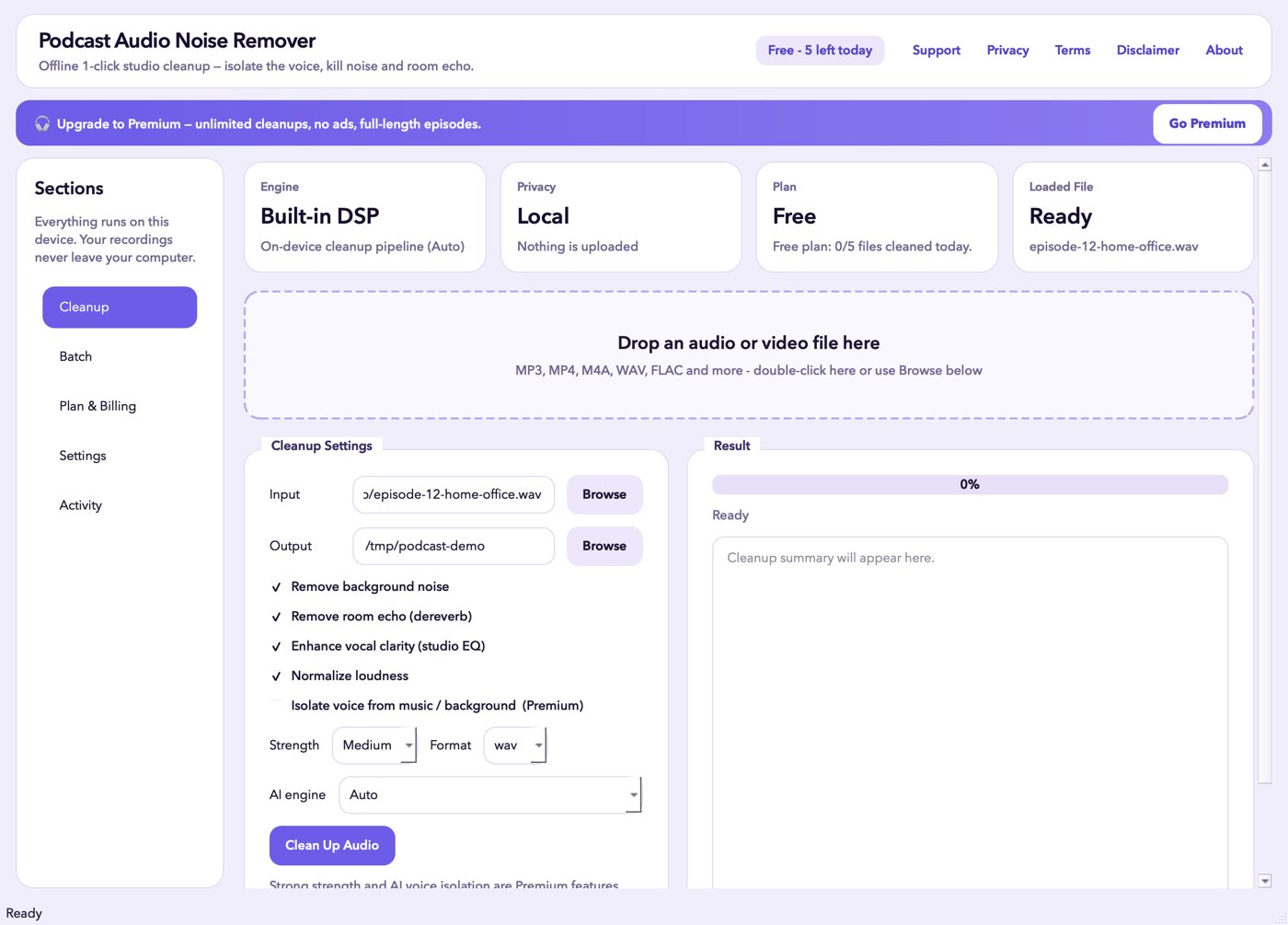The height and width of the screenshot is (925, 1288).
Task: Open the Privacy link in the header
Action: [1007, 51]
